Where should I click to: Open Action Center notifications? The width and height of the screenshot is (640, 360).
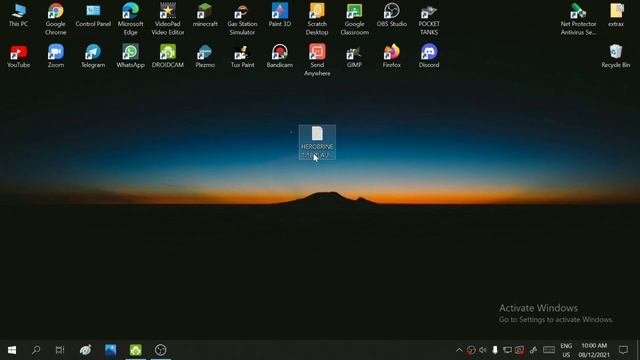tap(623, 350)
